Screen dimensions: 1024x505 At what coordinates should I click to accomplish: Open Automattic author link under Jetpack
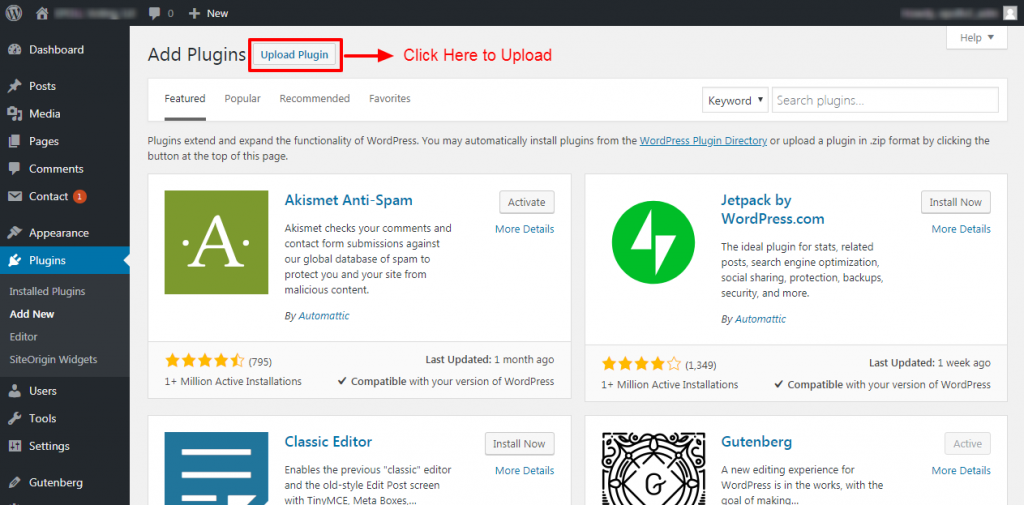pos(760,319)
